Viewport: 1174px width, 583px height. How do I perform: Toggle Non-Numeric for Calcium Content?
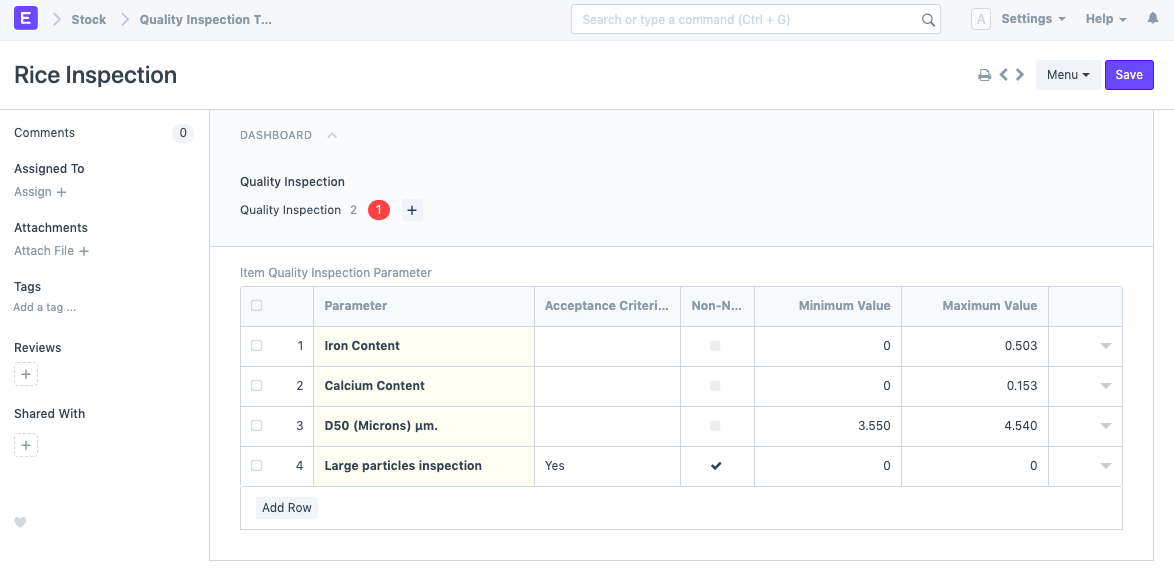tap(715, 385)
